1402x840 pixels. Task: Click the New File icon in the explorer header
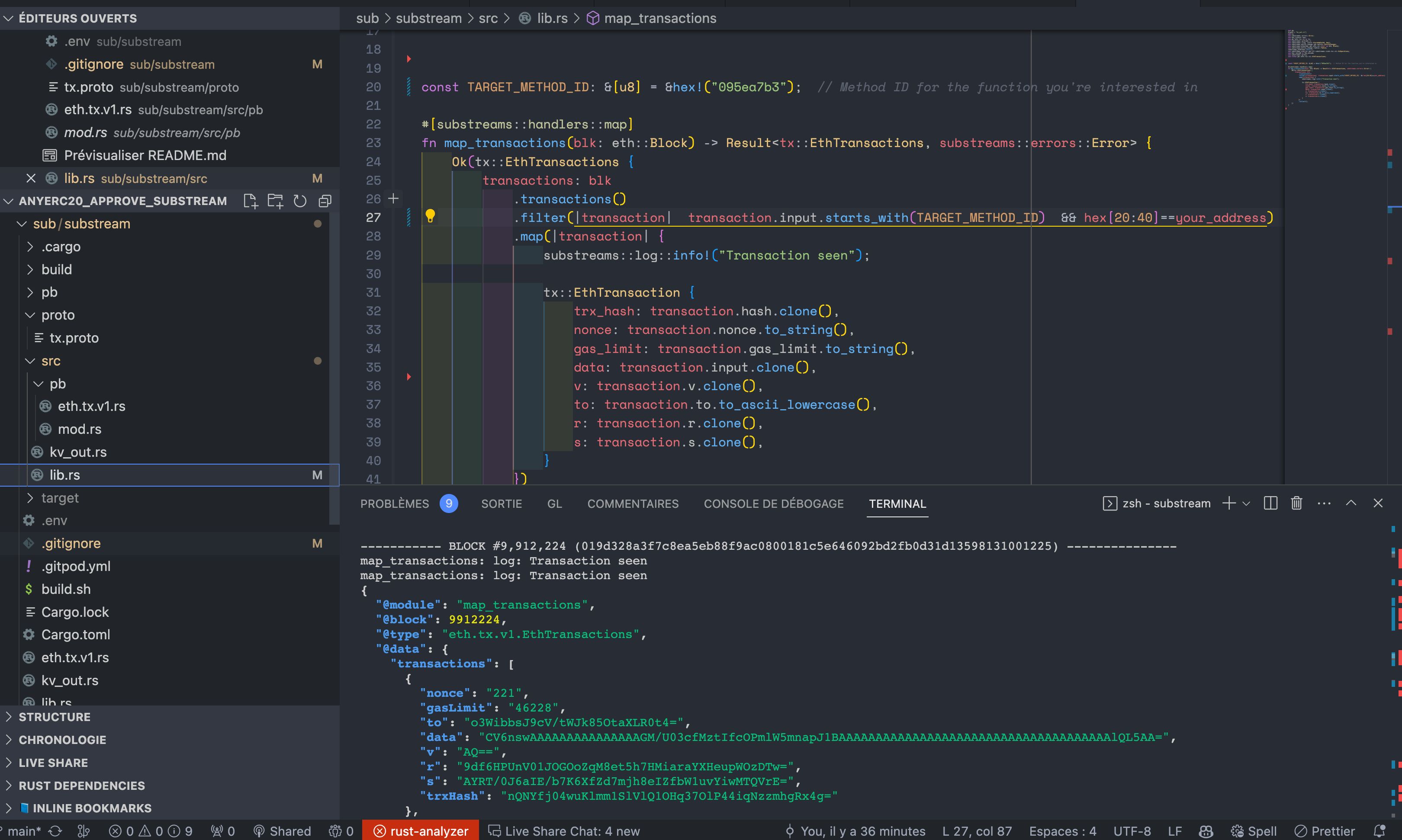pyautogui.click(x=250, y=201)
